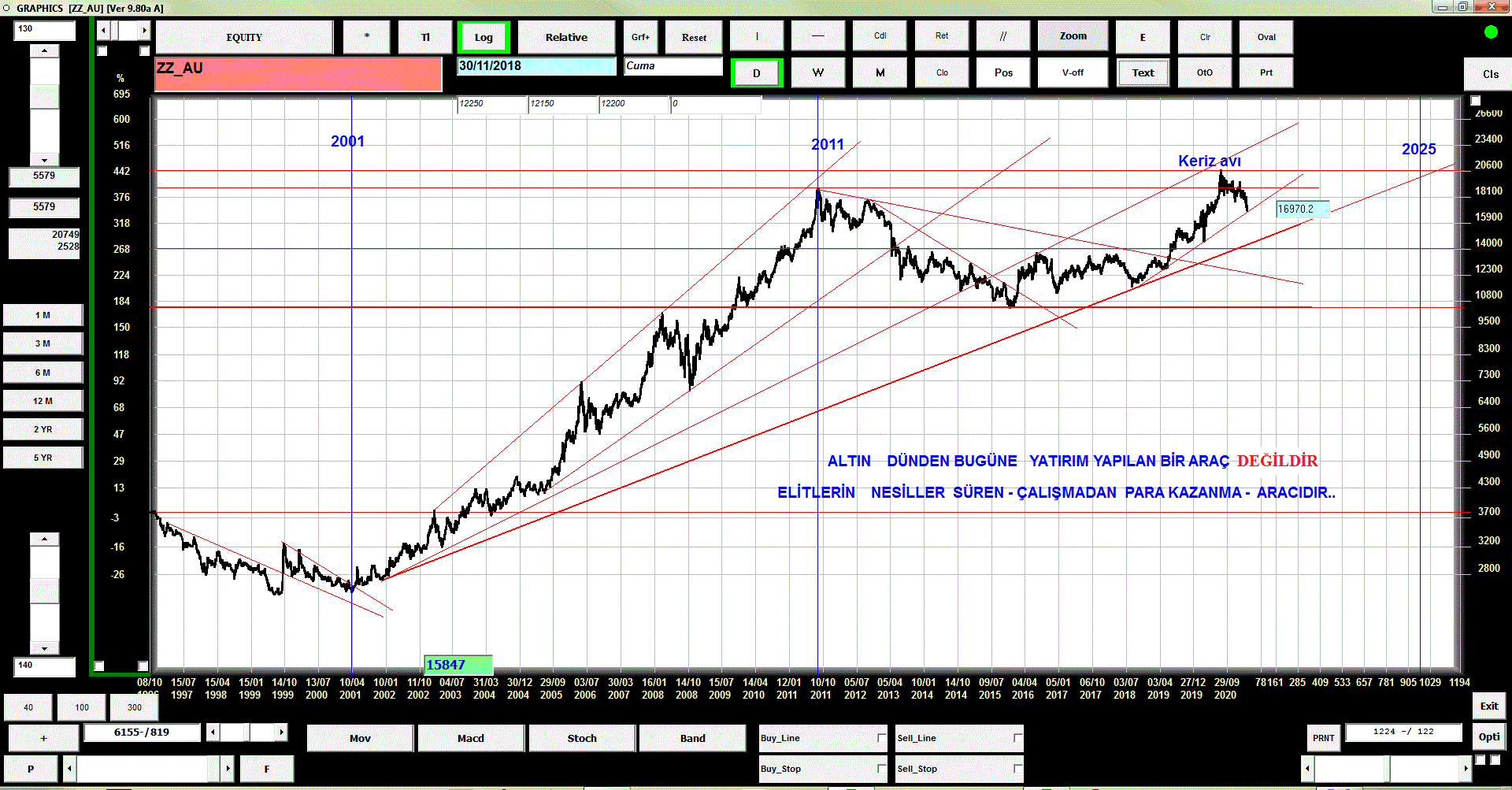1512x790 pixels.
Task: Toggle the checkbox above the price axis
Action: (1476, 101)
